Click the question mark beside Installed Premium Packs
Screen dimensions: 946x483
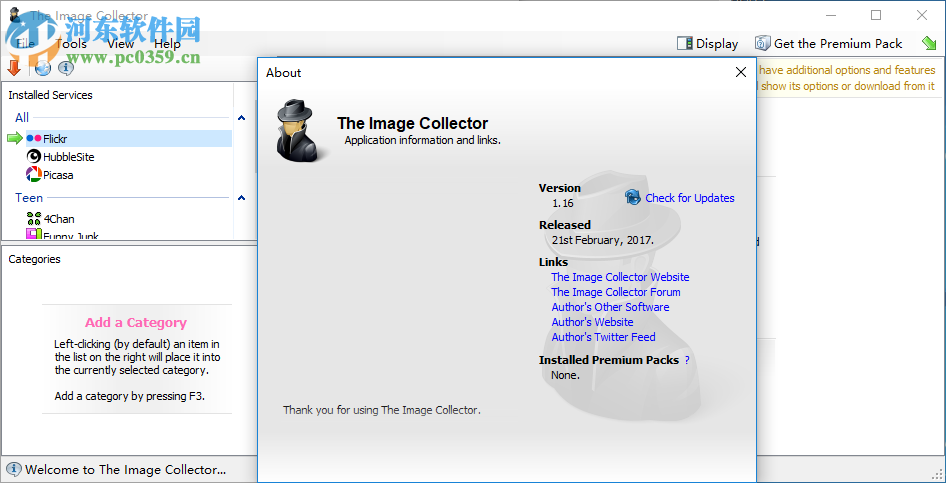(687, 360)
